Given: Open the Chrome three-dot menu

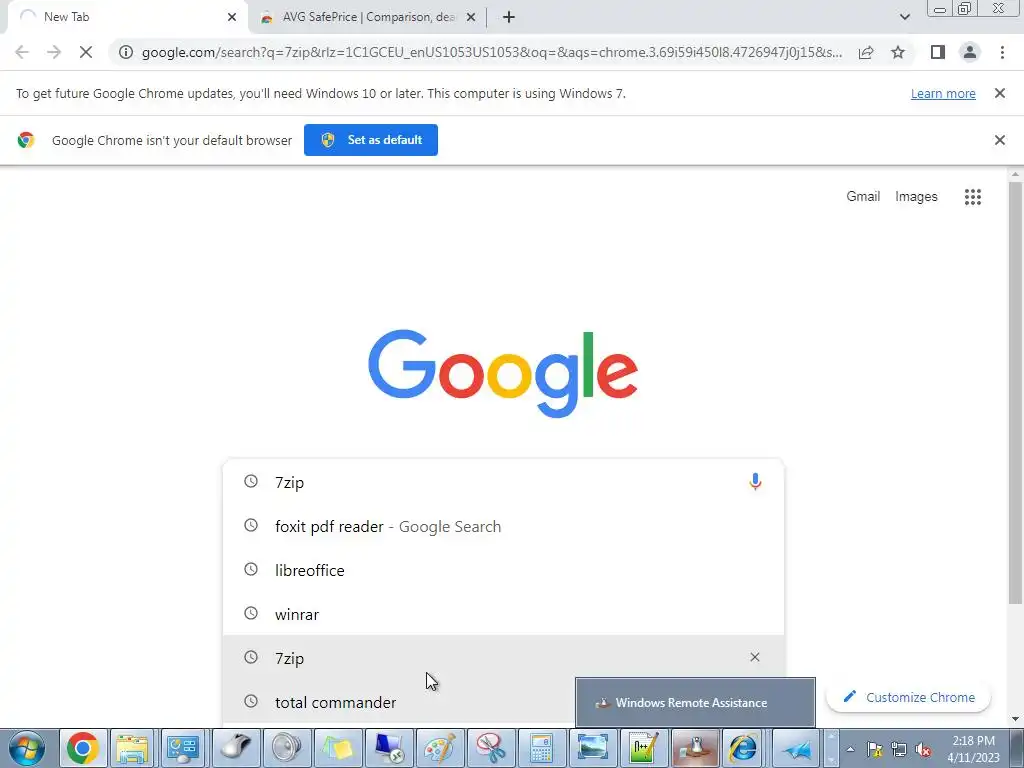Looking at the screenshot, I should [x=1002, y=52].
